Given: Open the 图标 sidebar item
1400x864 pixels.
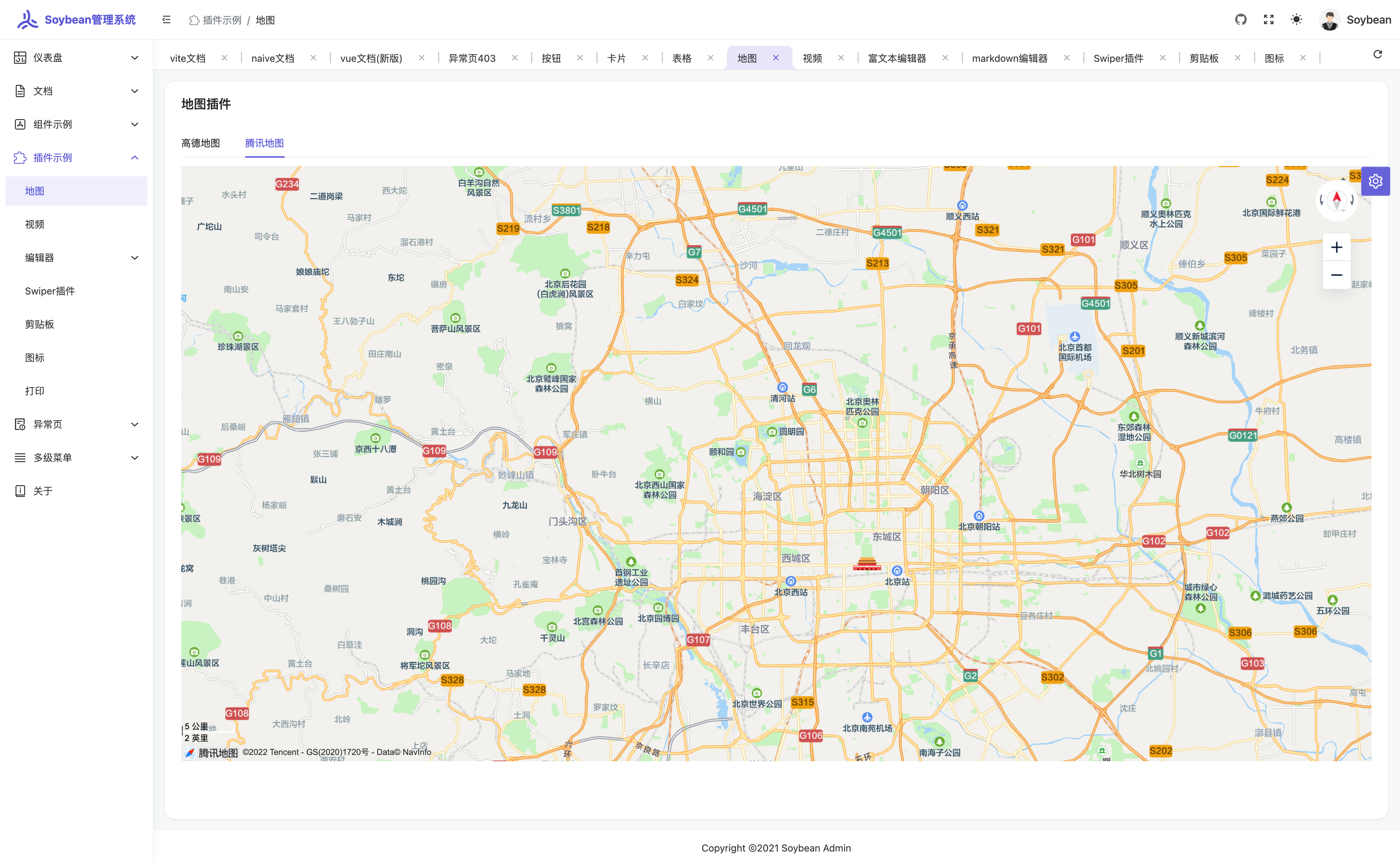Looking at the screenshot, I should click(x=76, y=358).
